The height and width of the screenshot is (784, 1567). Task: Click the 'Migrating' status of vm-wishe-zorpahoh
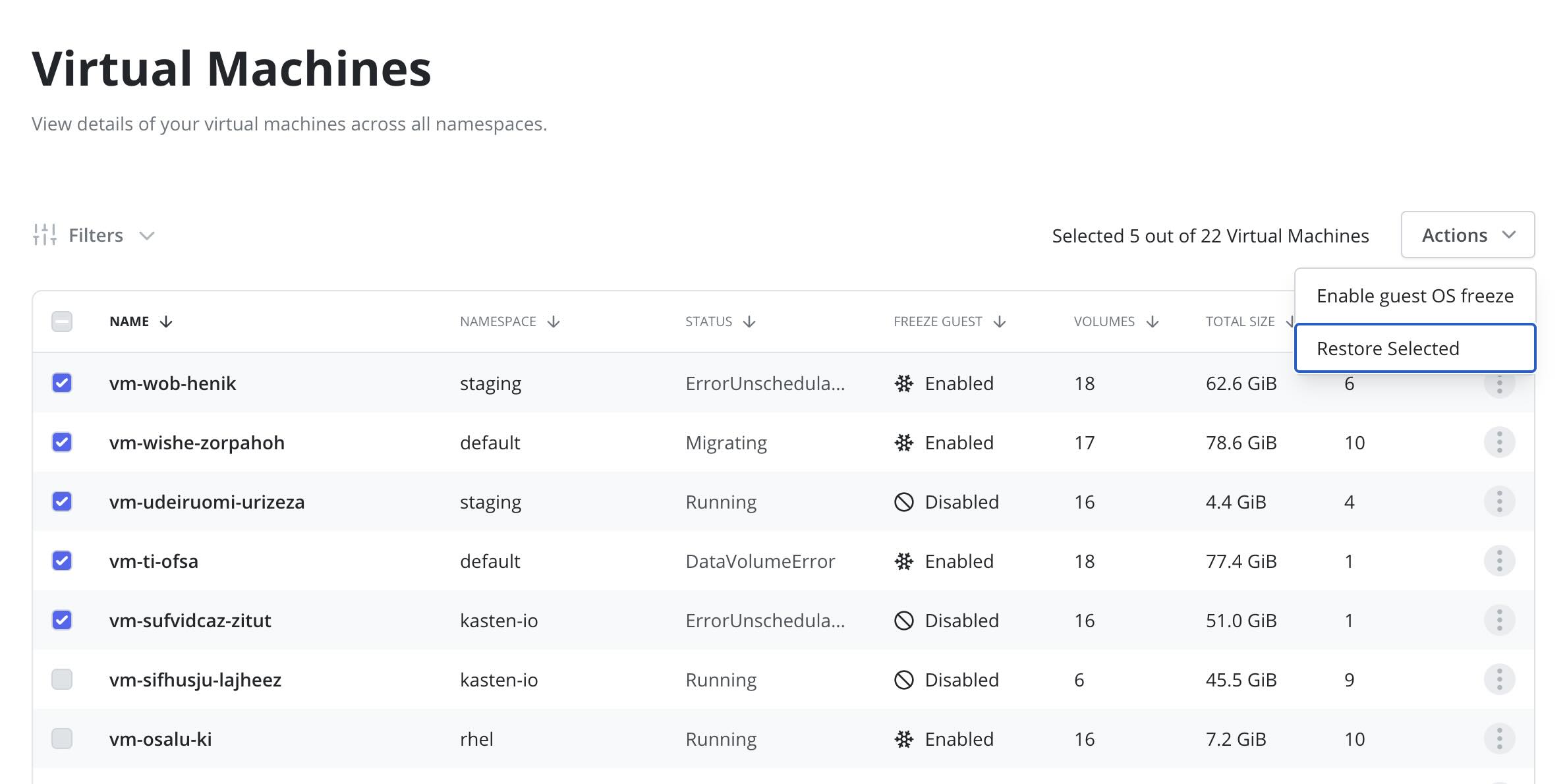(726, 442)
